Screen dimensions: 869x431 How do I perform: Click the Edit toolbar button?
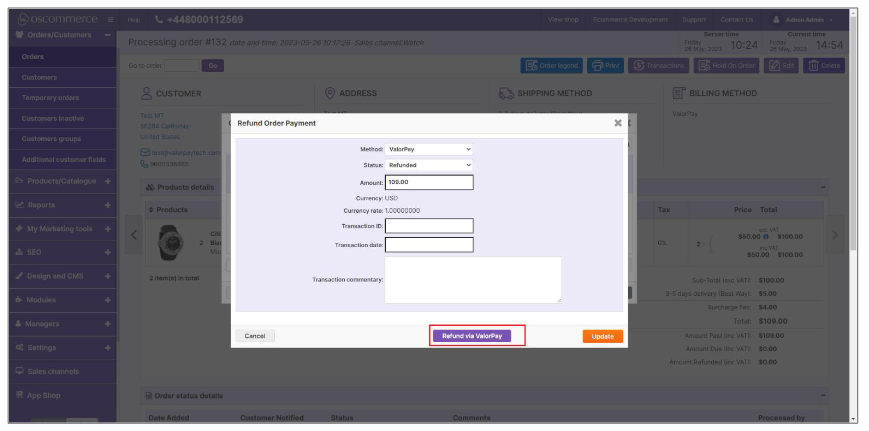click(x=781, y=65)
